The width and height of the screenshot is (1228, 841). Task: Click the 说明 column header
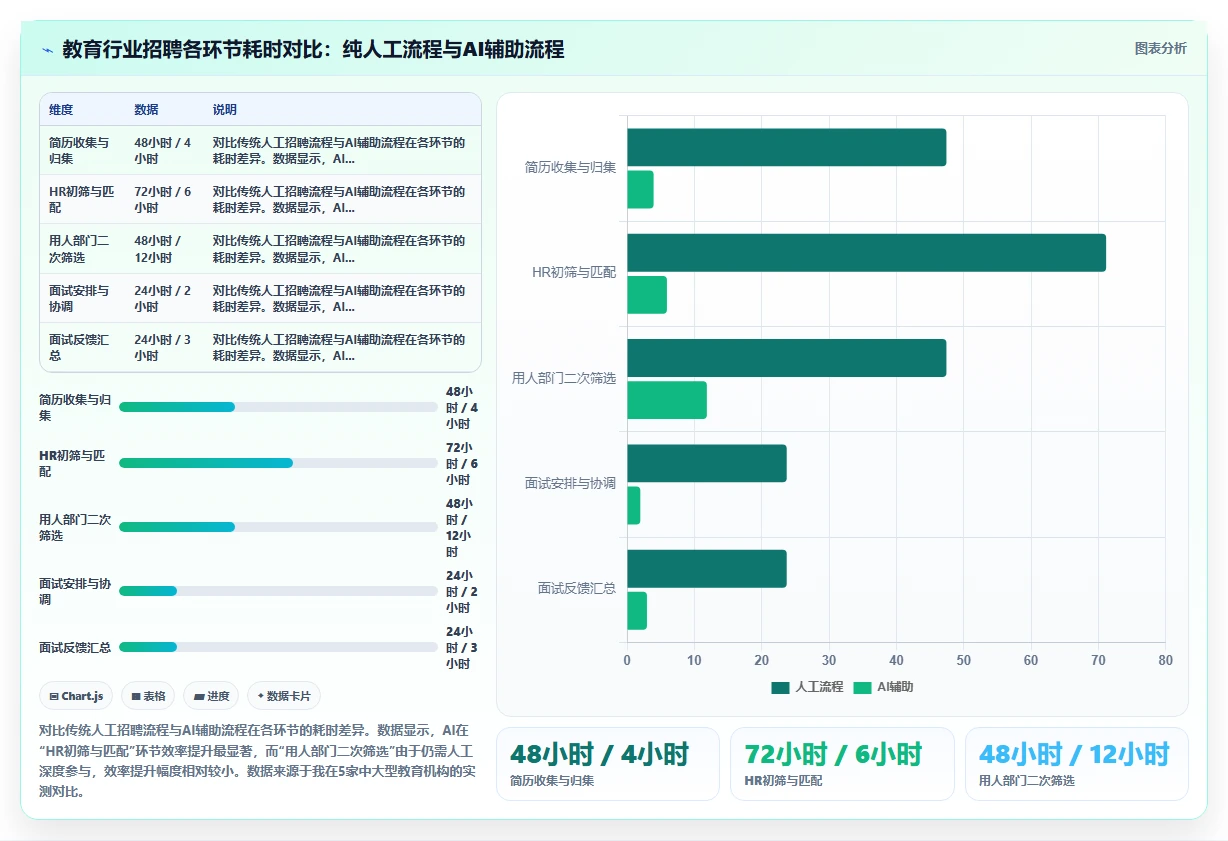(225, 110)
